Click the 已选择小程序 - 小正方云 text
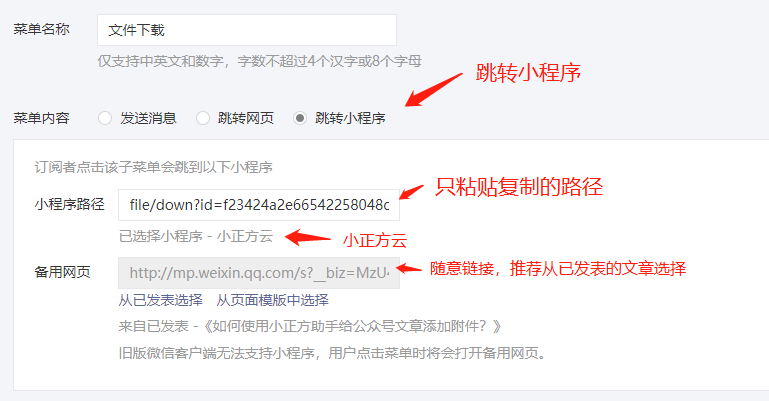This screenshot has height=401, width=769. pos(196,236)
